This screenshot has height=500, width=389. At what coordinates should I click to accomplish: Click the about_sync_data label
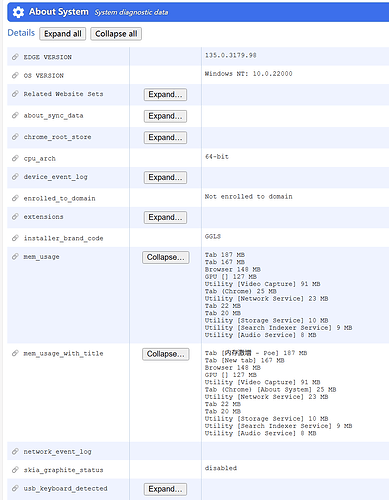point(53,116)
